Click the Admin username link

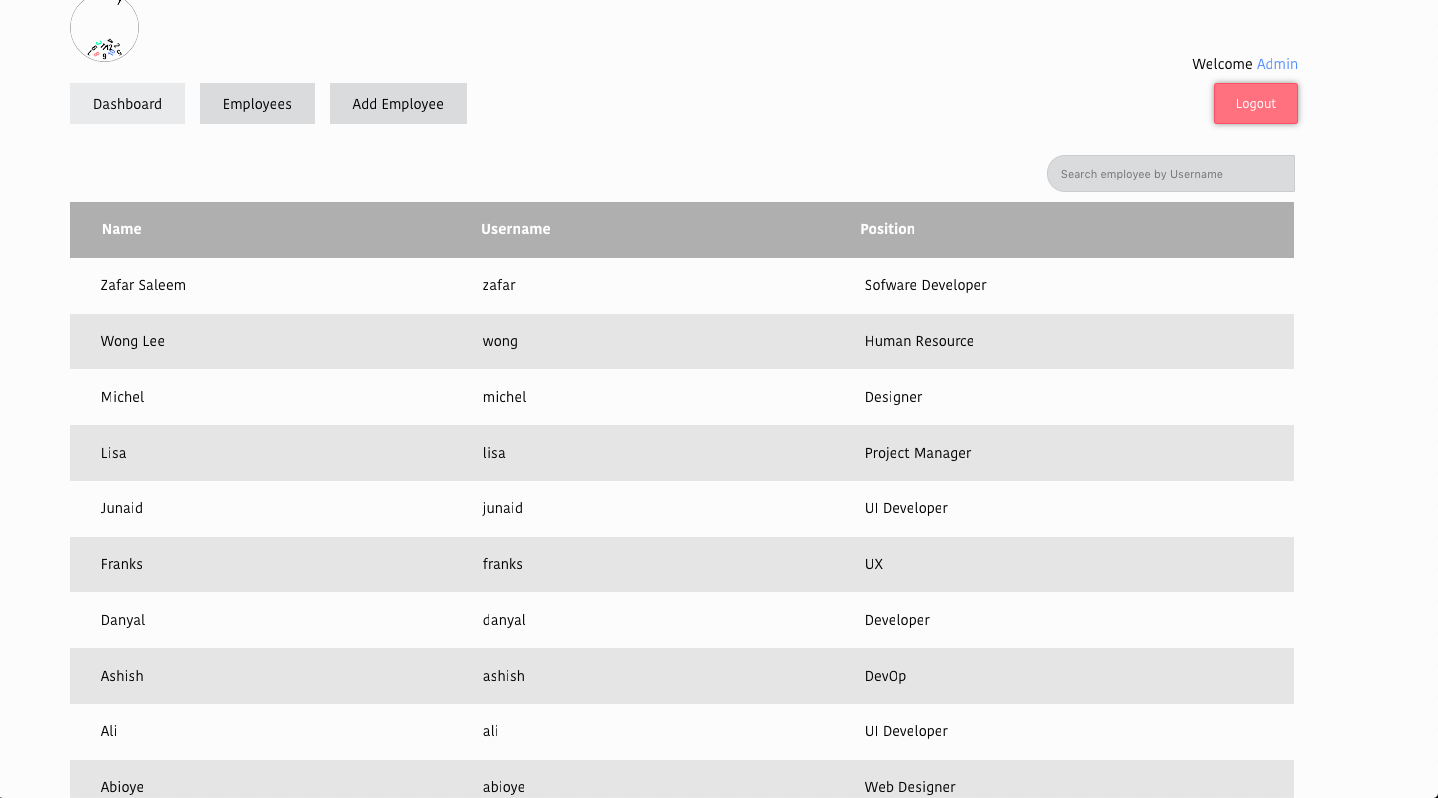coord(1277,64)
